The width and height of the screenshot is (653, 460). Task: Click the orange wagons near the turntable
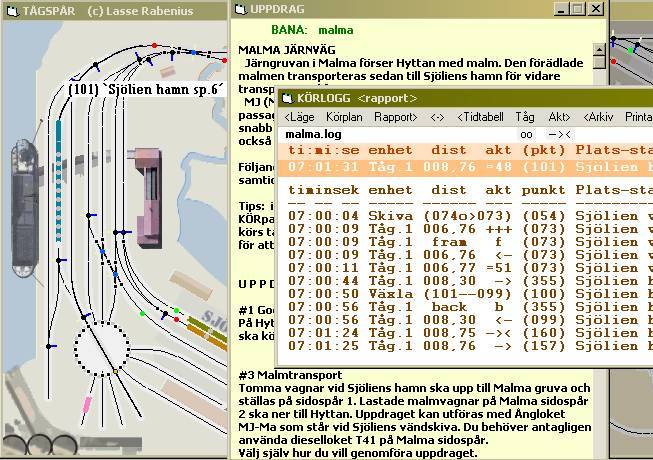[200, 323]
